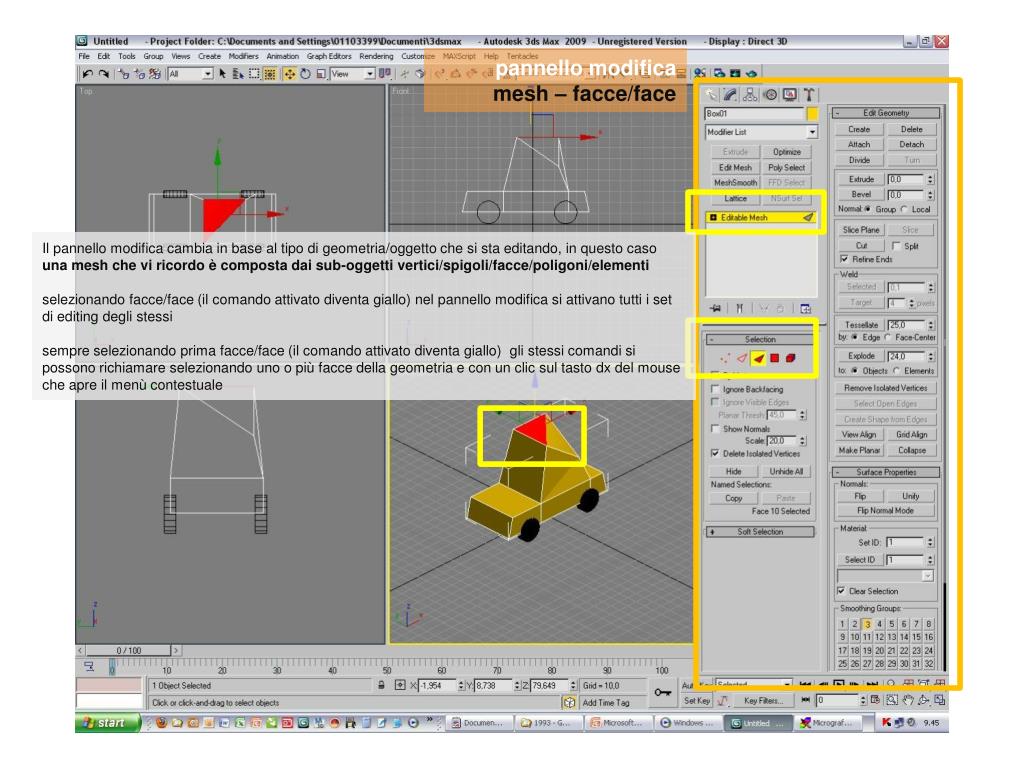This screenshot has height=768, width=1024.
Task: Click the selection lock padlock icon
Action: tap(381, 685)
